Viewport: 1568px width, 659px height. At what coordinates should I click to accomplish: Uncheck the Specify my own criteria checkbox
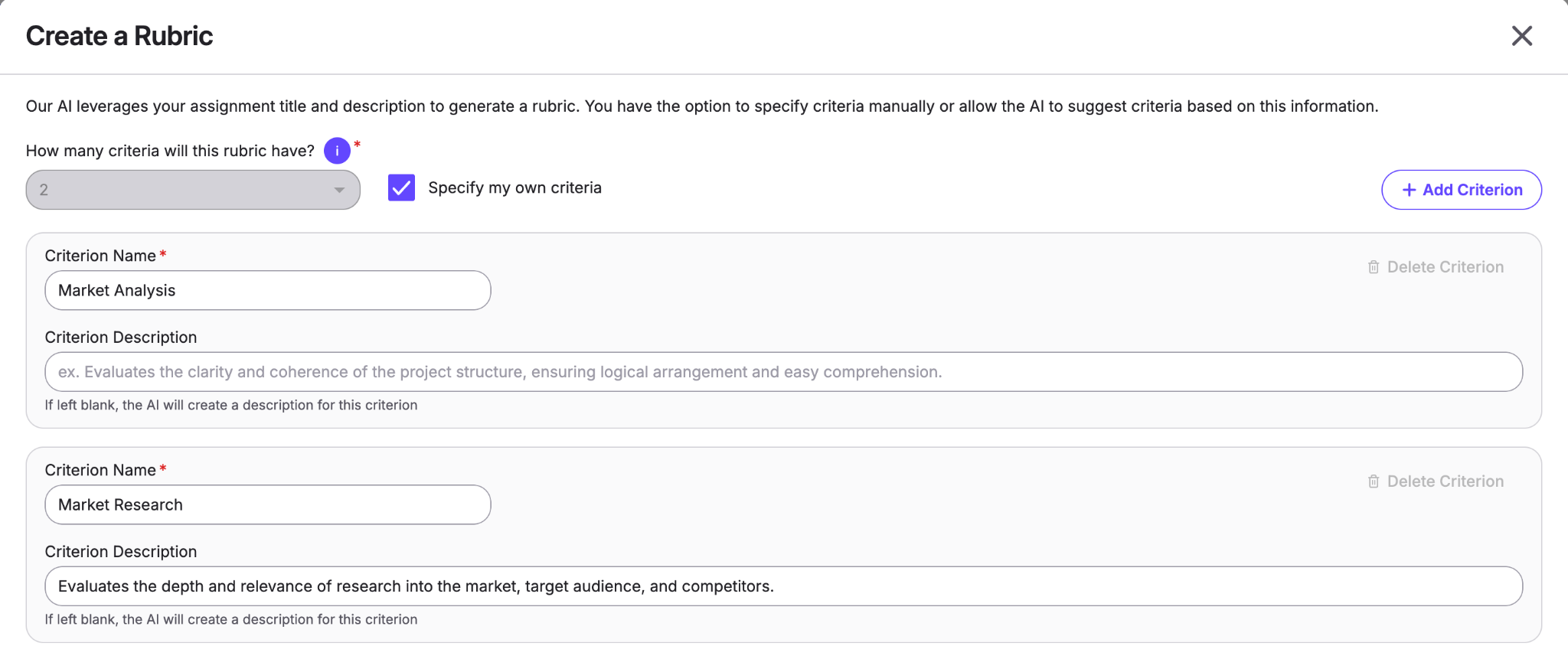(401, 188)
